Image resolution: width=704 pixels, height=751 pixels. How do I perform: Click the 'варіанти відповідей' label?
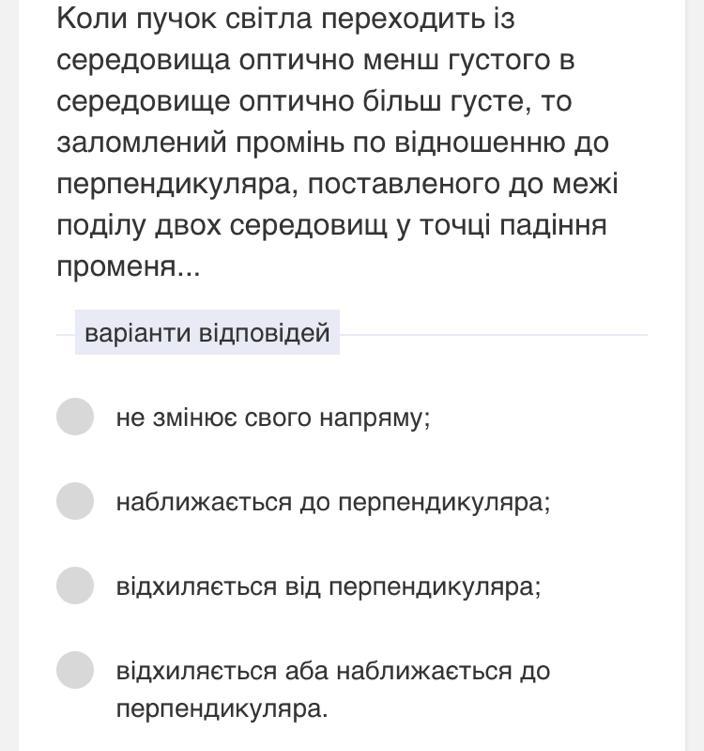point(207,332)
